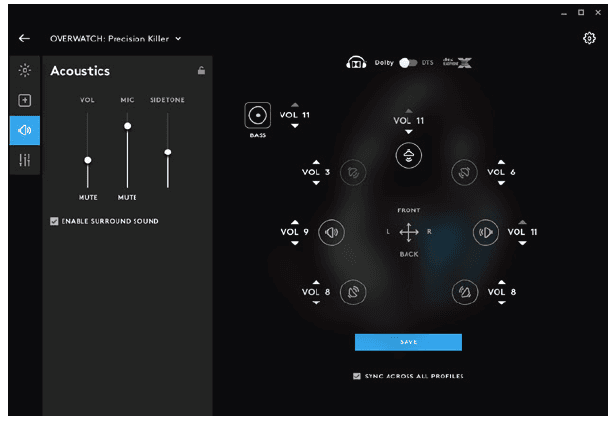Click the DTS label next to switch
Viewport: 616px width, 426px height.
427,62
